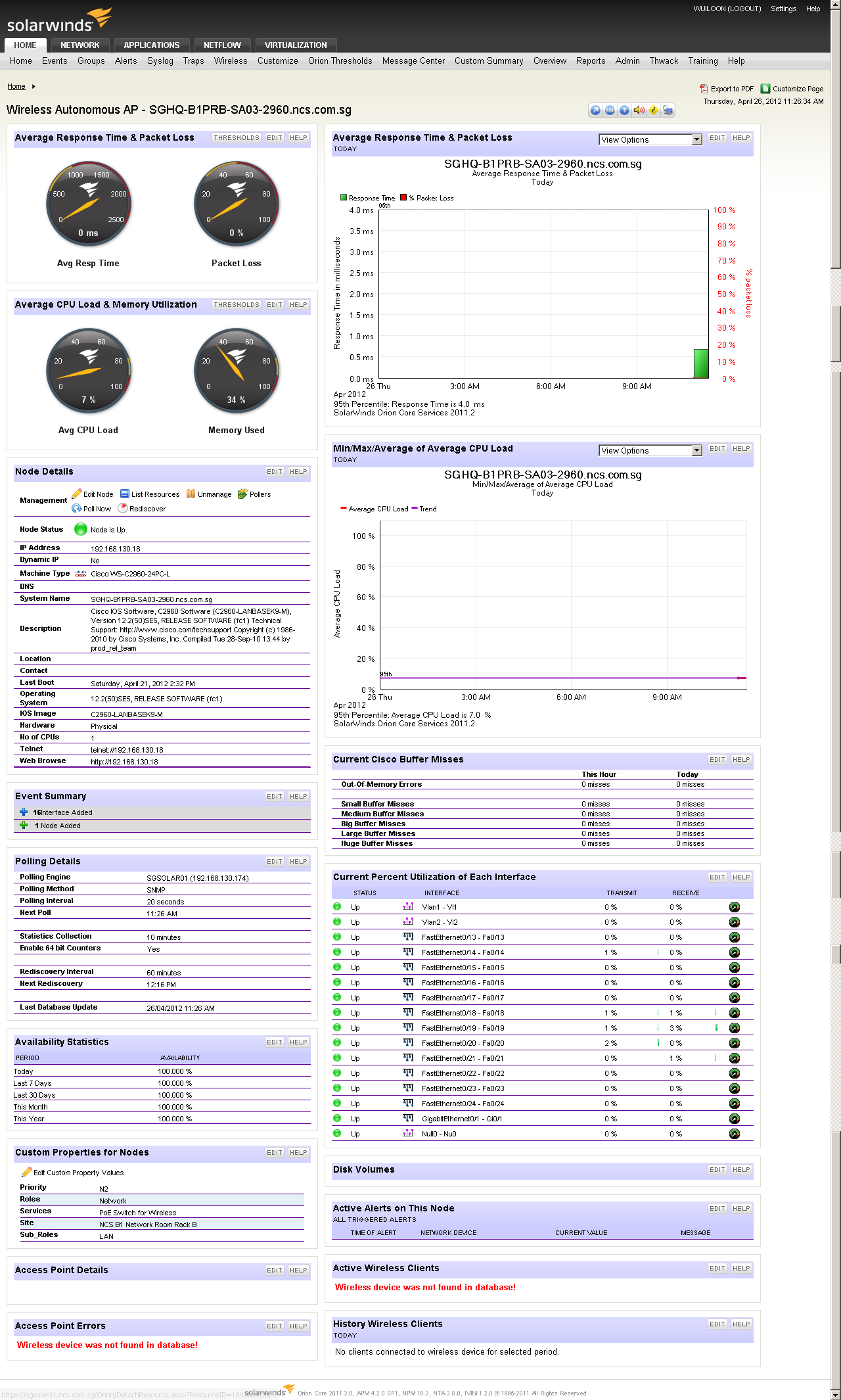This screenshot has width=841, height=1400.
Task: Expand the Home breadcrumb arrow
Action: pyautogui.click(x=34, y=86)
